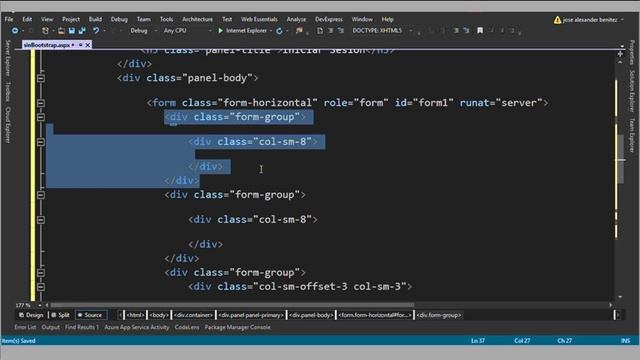Image resolution: width=640 pixels, height=360 pixels.
Task: Click the Undo arrow icon
Action: point(96,31)
